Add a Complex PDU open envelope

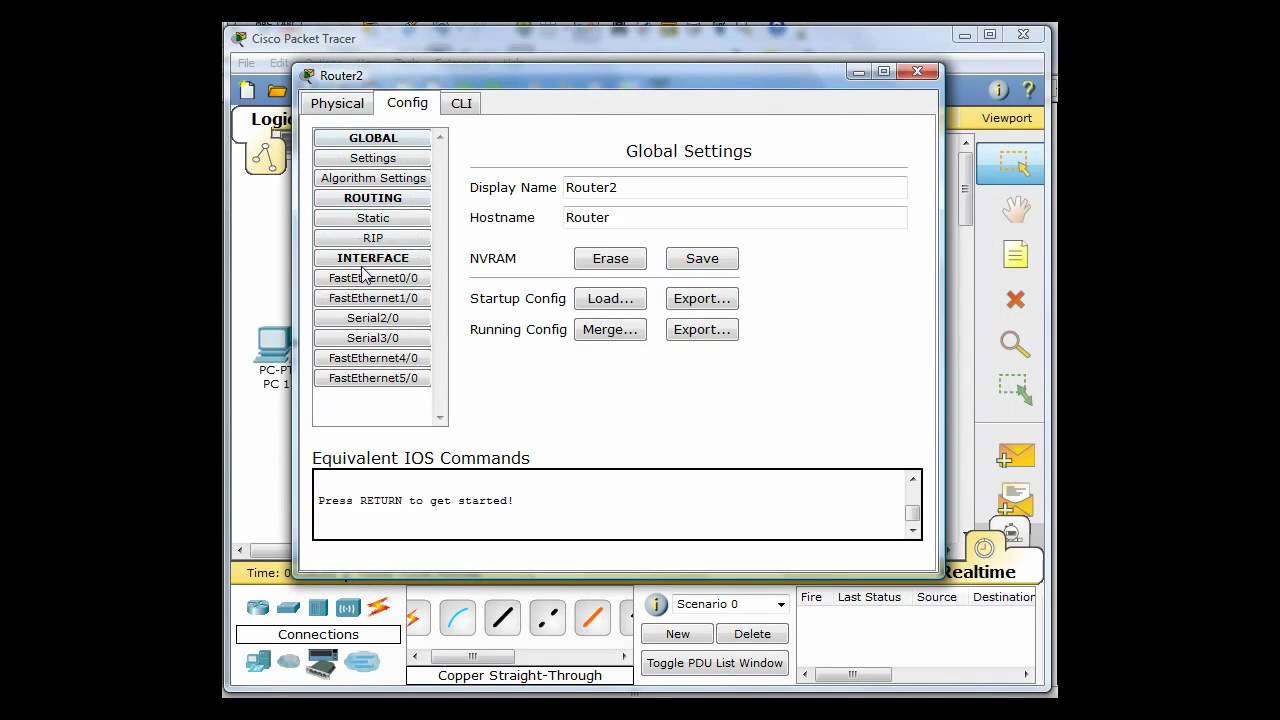click(x=1015, y=499)
